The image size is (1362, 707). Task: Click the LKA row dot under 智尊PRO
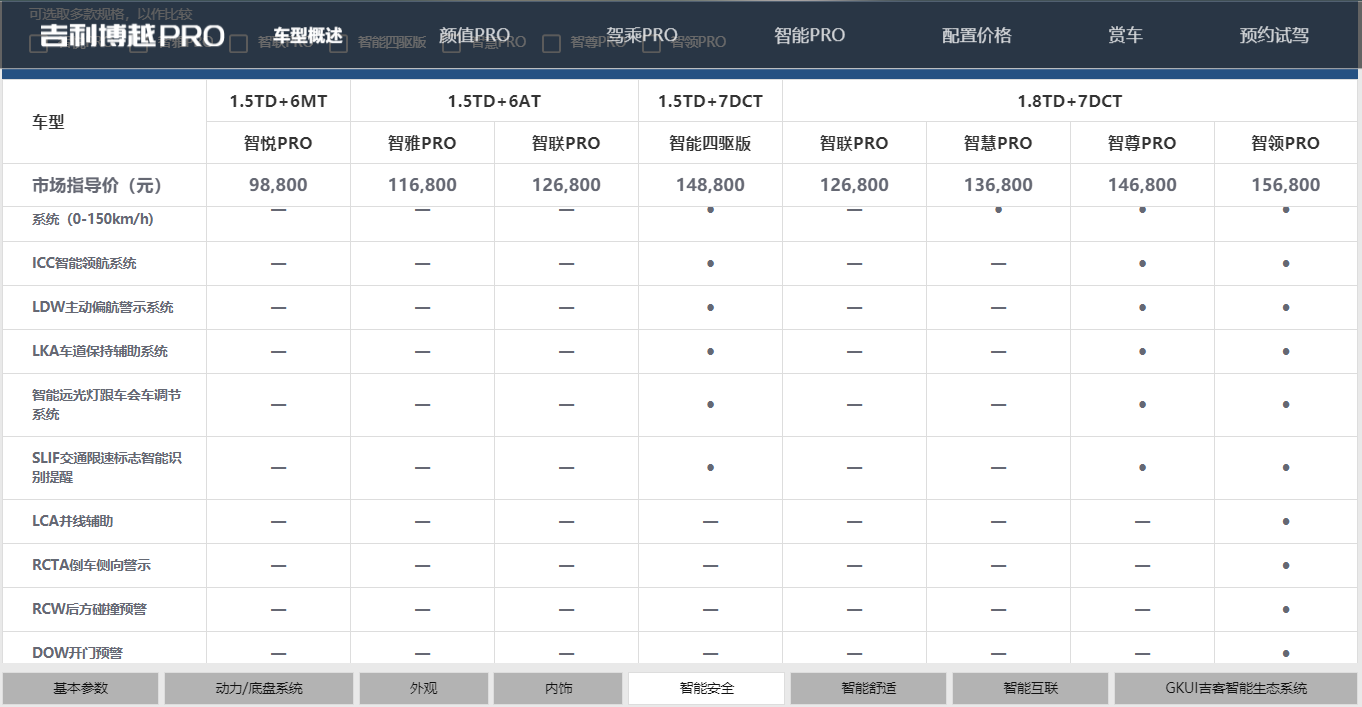tap(1142, 352)
